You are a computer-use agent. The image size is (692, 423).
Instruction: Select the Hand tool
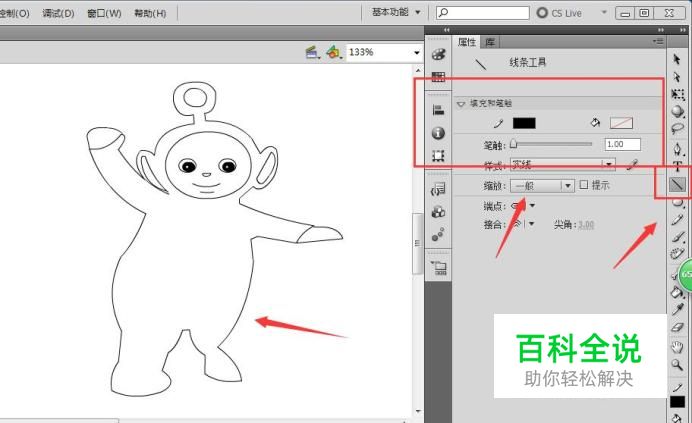[x=677, y=347]
